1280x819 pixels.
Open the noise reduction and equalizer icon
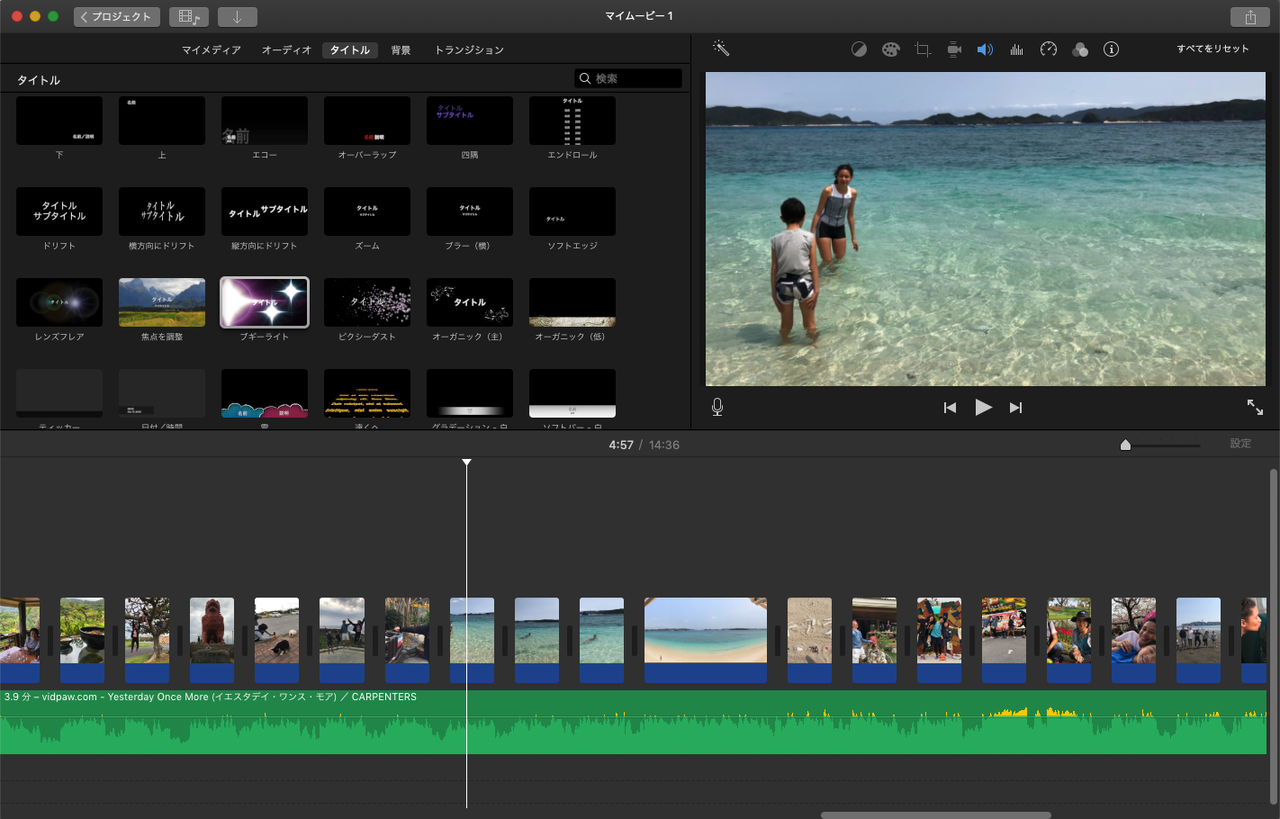point(1017,49)
